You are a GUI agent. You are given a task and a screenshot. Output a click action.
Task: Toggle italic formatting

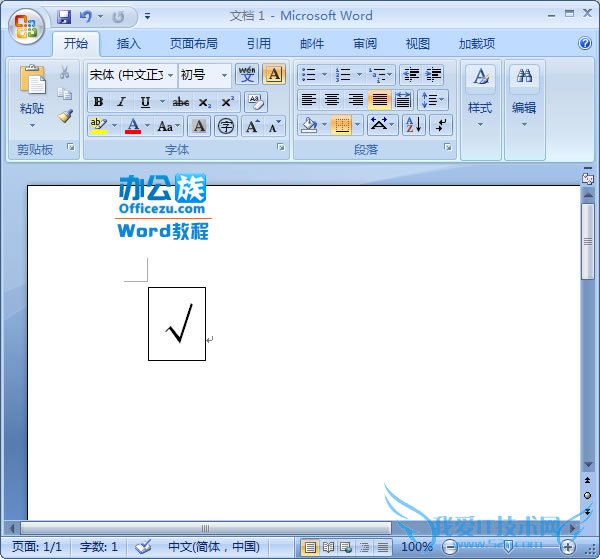(122, 102)
